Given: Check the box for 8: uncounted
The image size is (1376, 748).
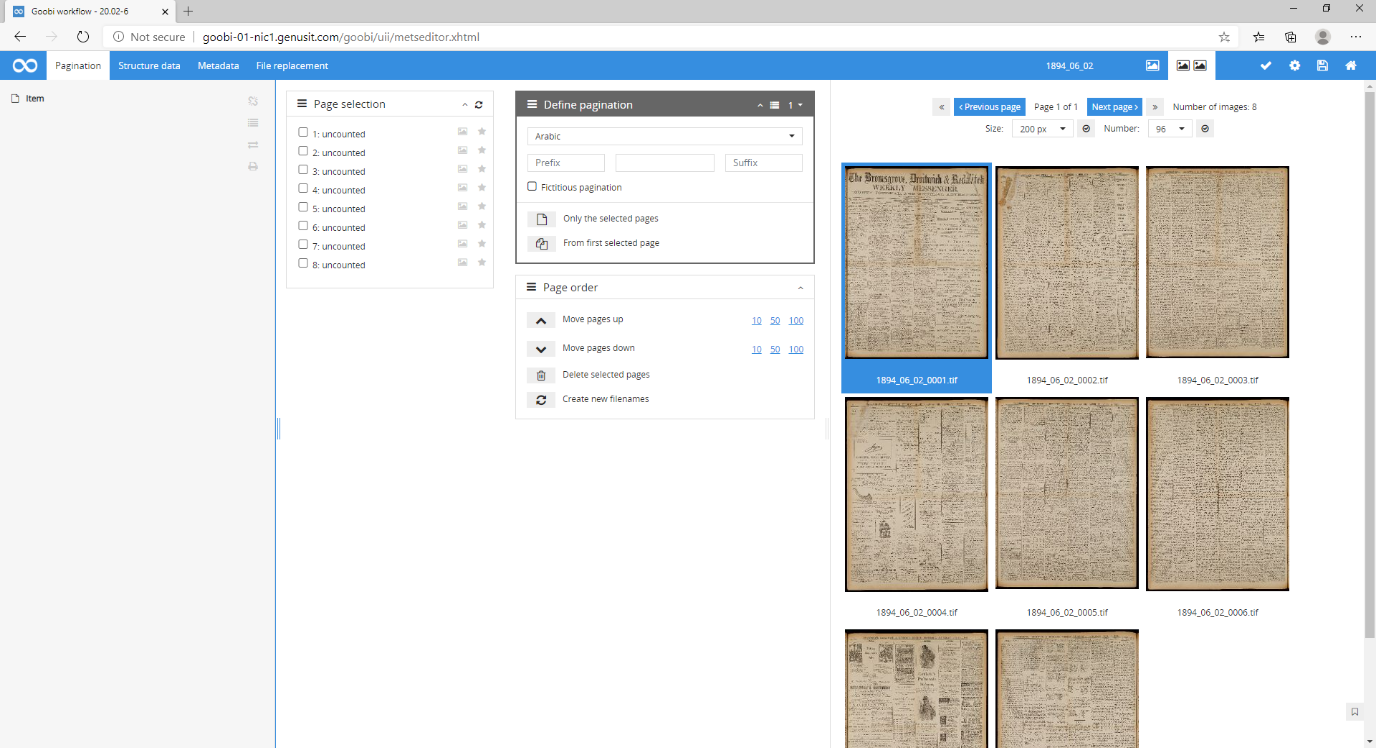Looking at the screenshot, I should pyautogui.click(x=303, y=263).
